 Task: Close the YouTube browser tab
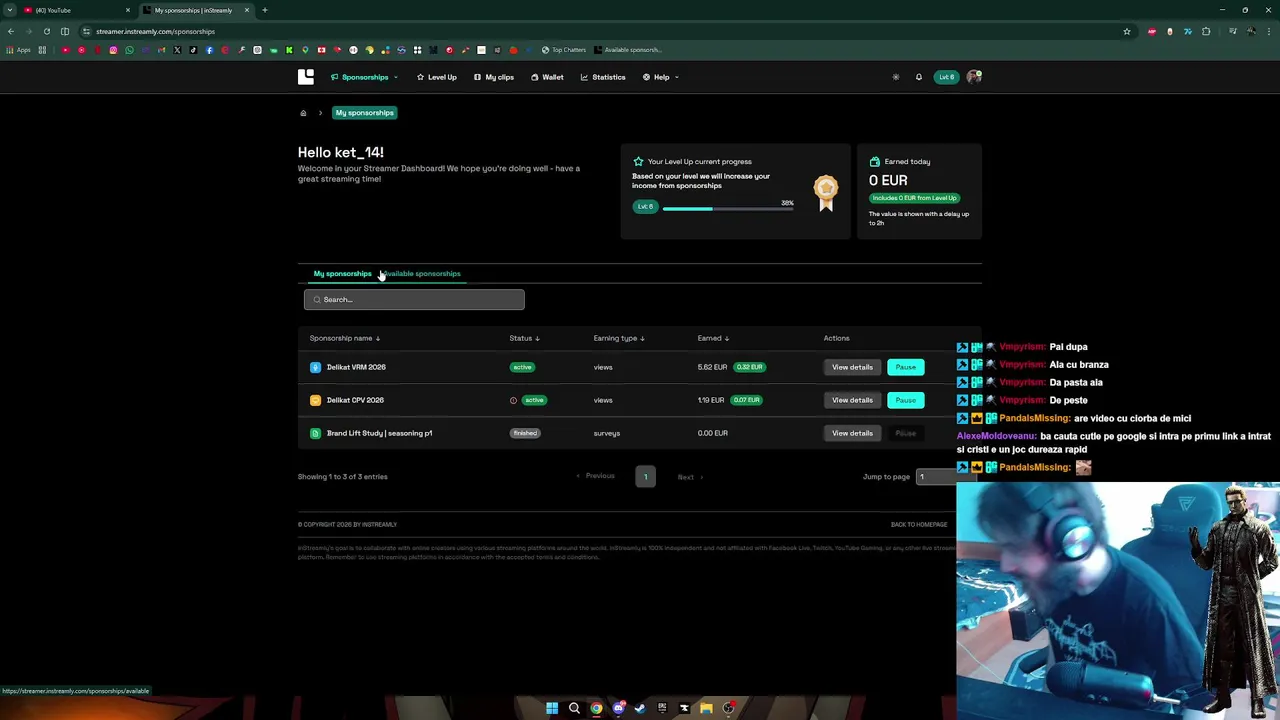[127, 10]
